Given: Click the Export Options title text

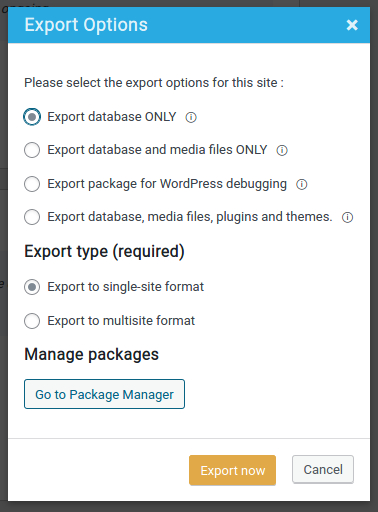Looking at the screenshot, I should [x=86, y=25].
